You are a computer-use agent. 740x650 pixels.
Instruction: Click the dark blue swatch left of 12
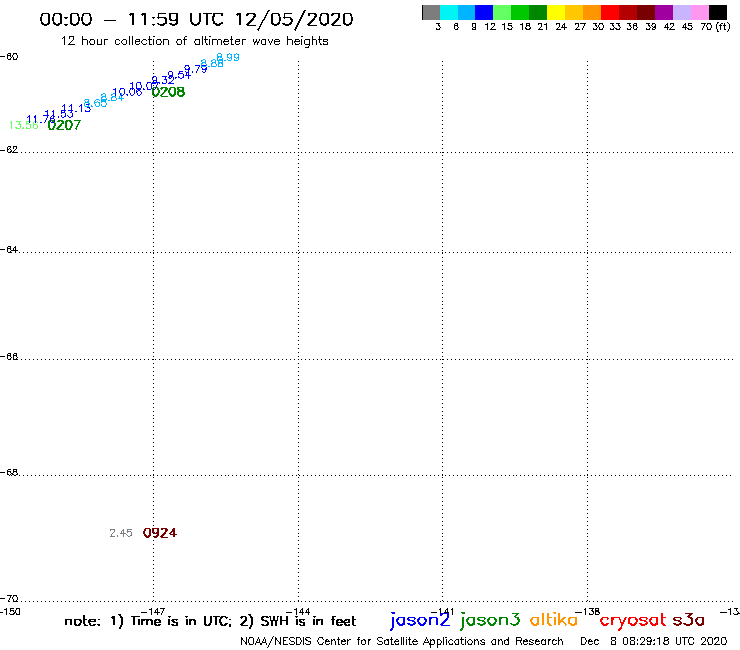tap(485, 13)
